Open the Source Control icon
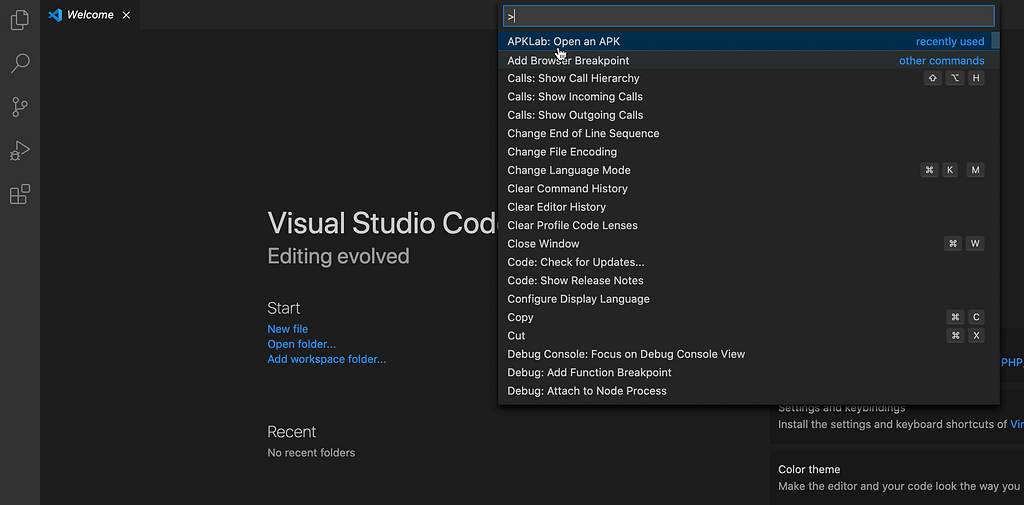The width and height of the screenshot is (1024, 505). coord(19,107)
